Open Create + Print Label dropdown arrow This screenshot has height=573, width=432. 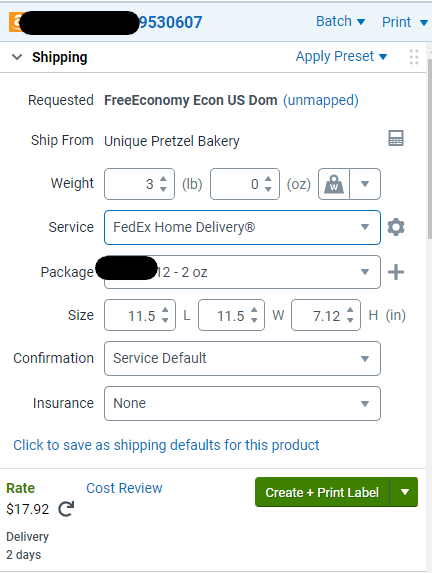[404, 492]
